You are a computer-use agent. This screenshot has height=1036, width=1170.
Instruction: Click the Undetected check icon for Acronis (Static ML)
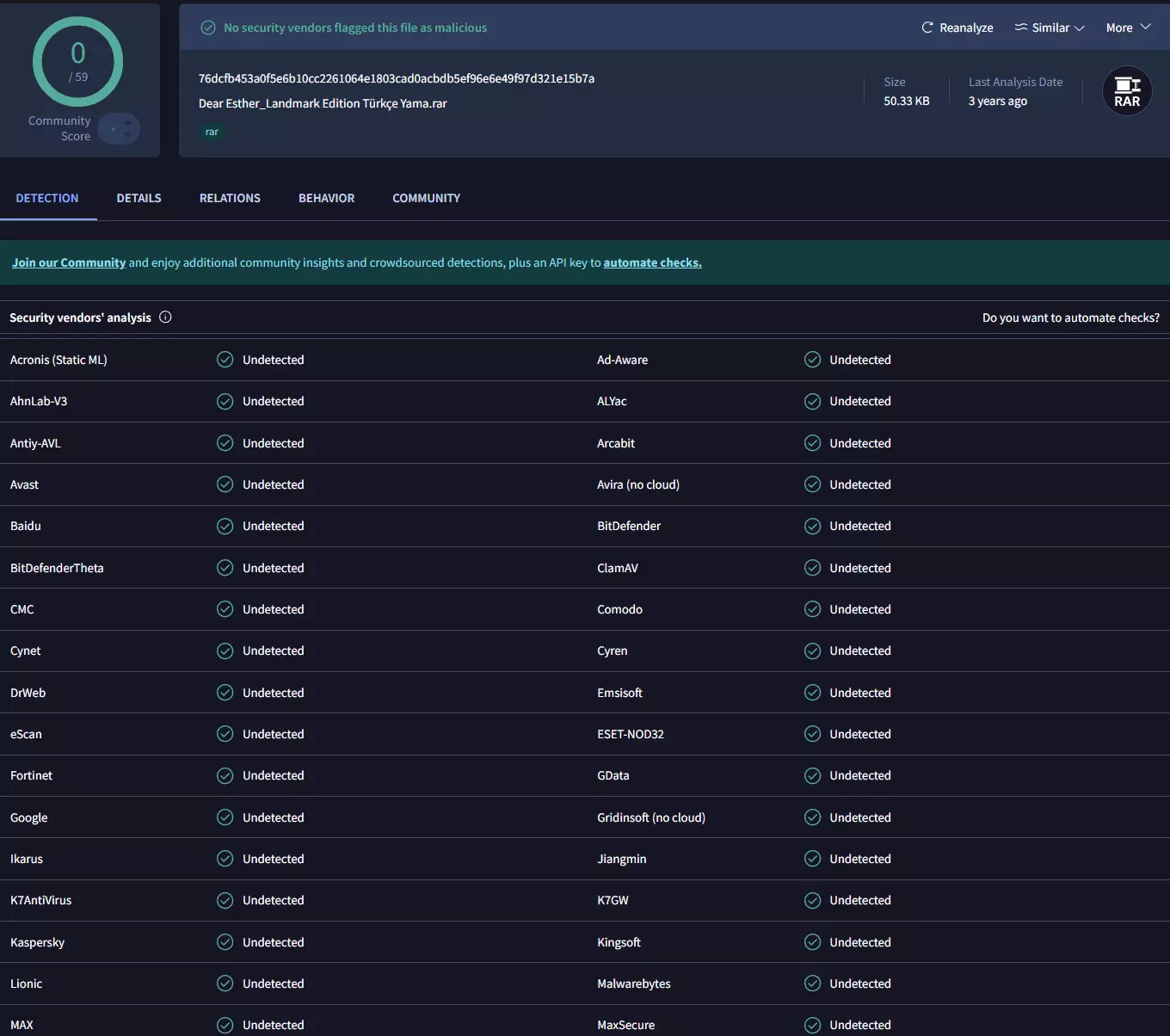pyautogui.click(x=225, y=360)
